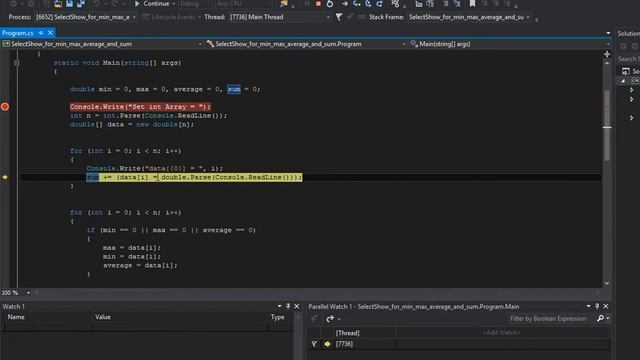Click the undo icon in toolbar
This screenshot has width=640, height=360.
click(x=96, y=4)
